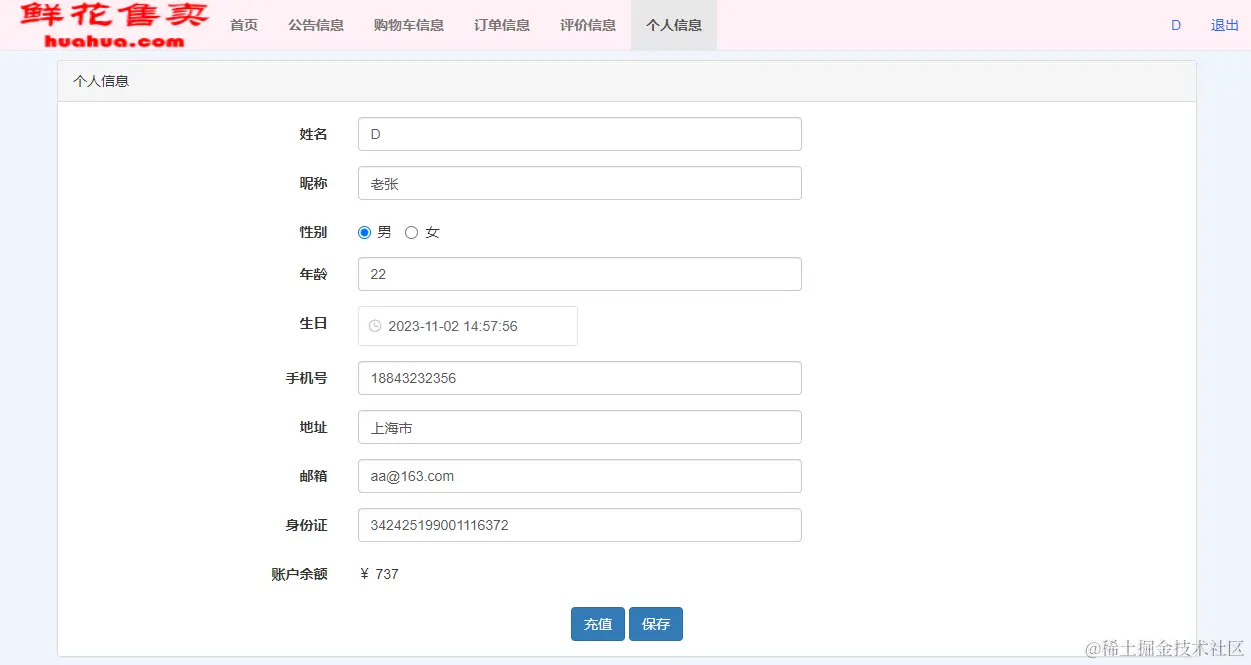
Task: Edit the 地址 field showing 上海市
Action: 580,427
